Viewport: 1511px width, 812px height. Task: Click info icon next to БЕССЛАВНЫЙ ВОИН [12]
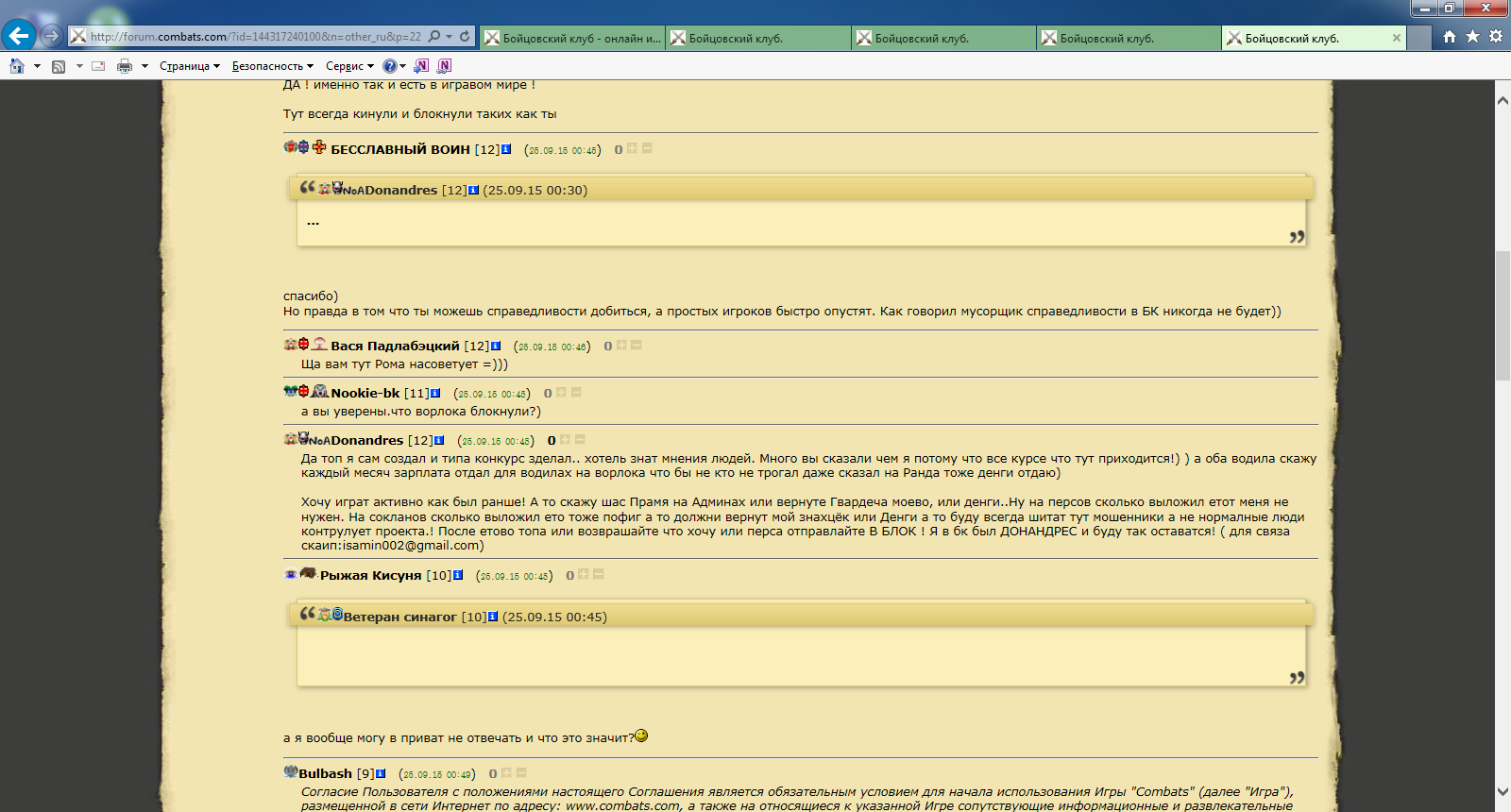pyautogui.click(x=506, y=149)
